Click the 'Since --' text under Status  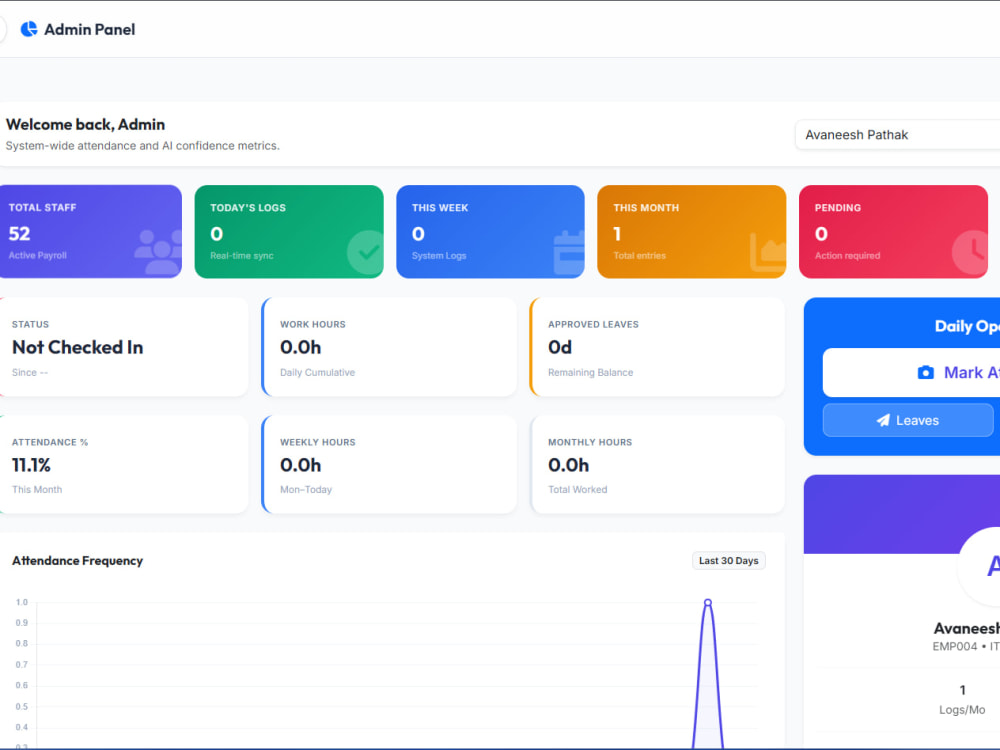tap(30, 372)
